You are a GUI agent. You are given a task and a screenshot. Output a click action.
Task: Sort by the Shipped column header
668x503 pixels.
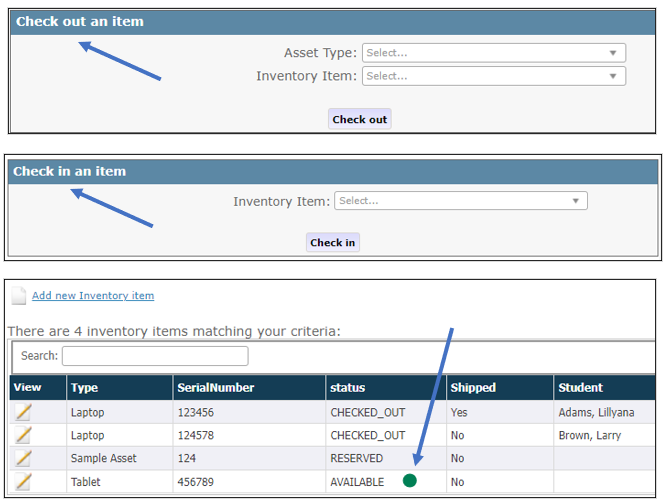click(500, 388)
